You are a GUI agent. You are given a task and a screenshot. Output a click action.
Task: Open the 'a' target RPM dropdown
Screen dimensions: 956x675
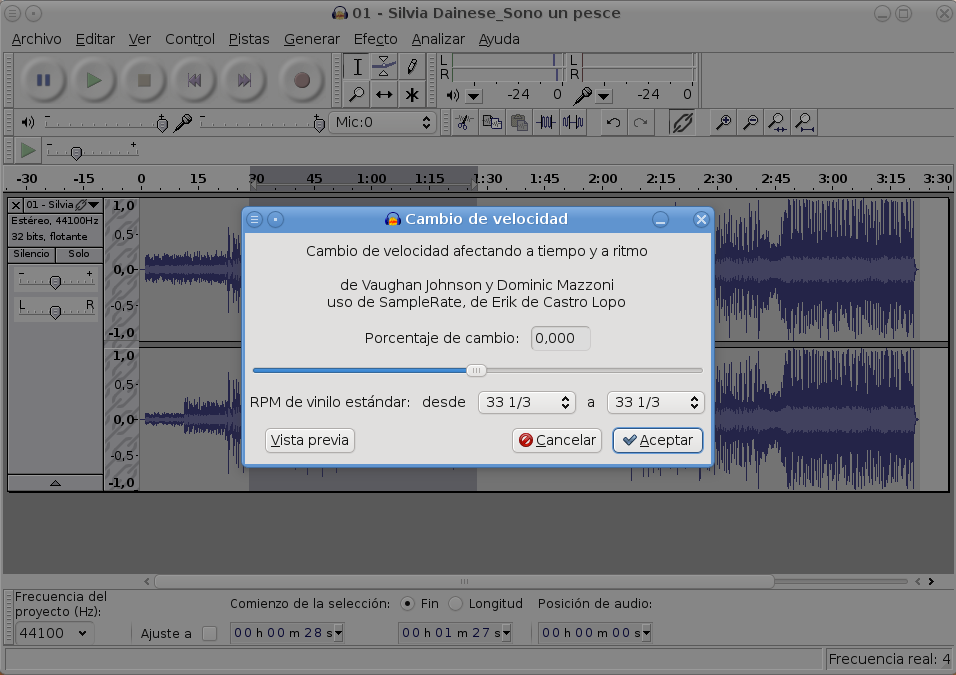click(655, 402)
